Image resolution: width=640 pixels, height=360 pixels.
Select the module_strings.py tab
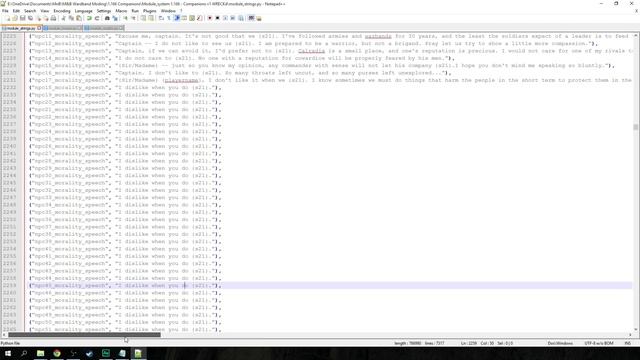point(21,28)
